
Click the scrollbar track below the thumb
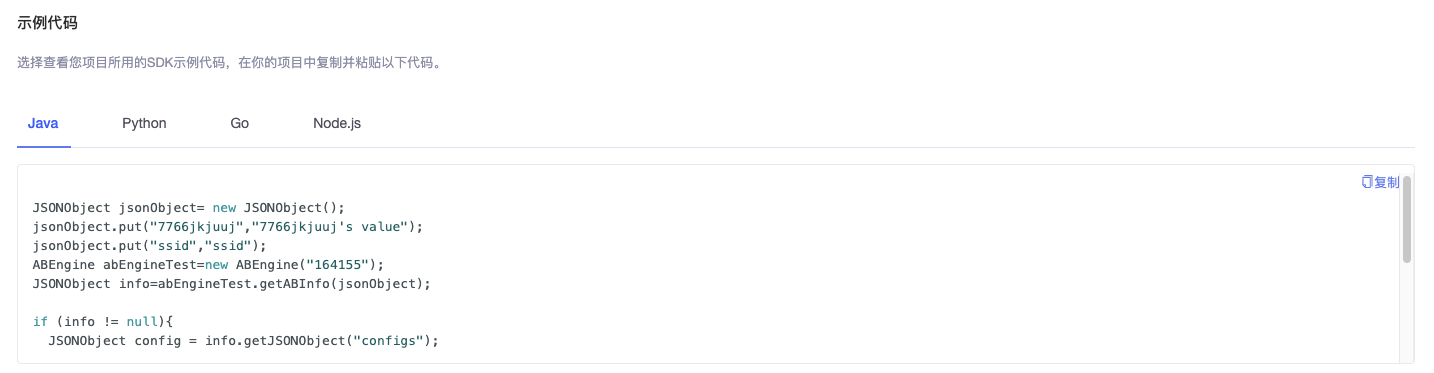(x=1407, y=310)
